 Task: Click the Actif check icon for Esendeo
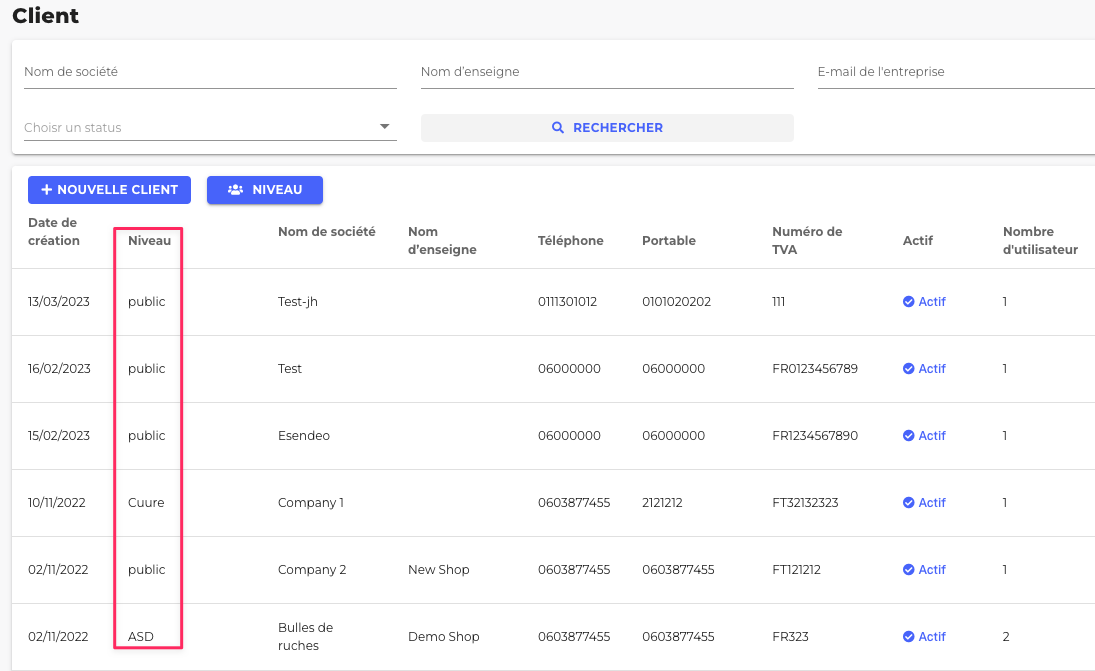(x=909, y=436)
